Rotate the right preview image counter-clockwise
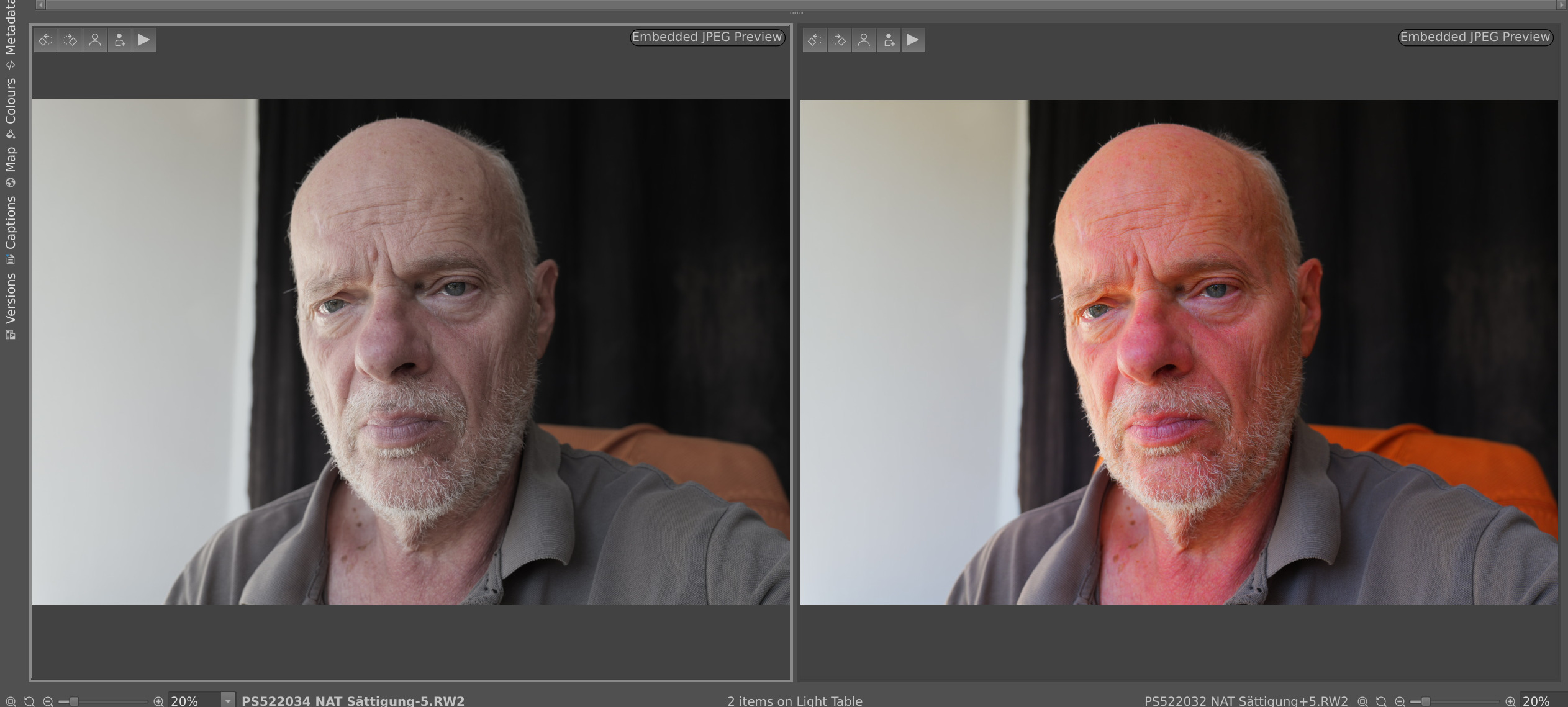Viewport: 1568px width, 707px height. (x=814, y=40)
